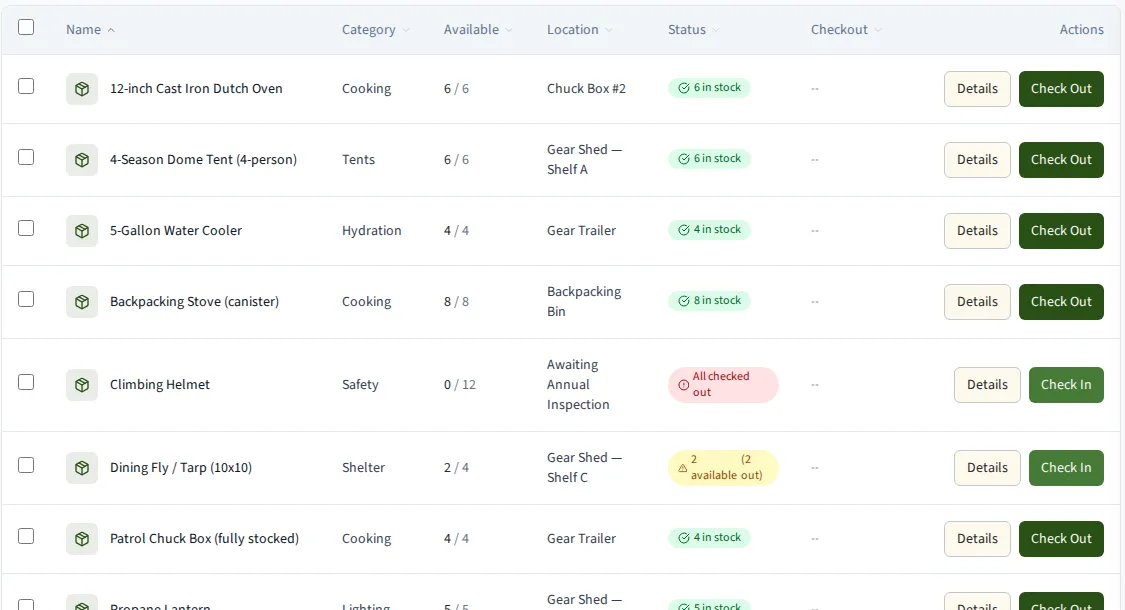
Task: Check In the Dining Fly / Tarp
Action: (1066, 468)
